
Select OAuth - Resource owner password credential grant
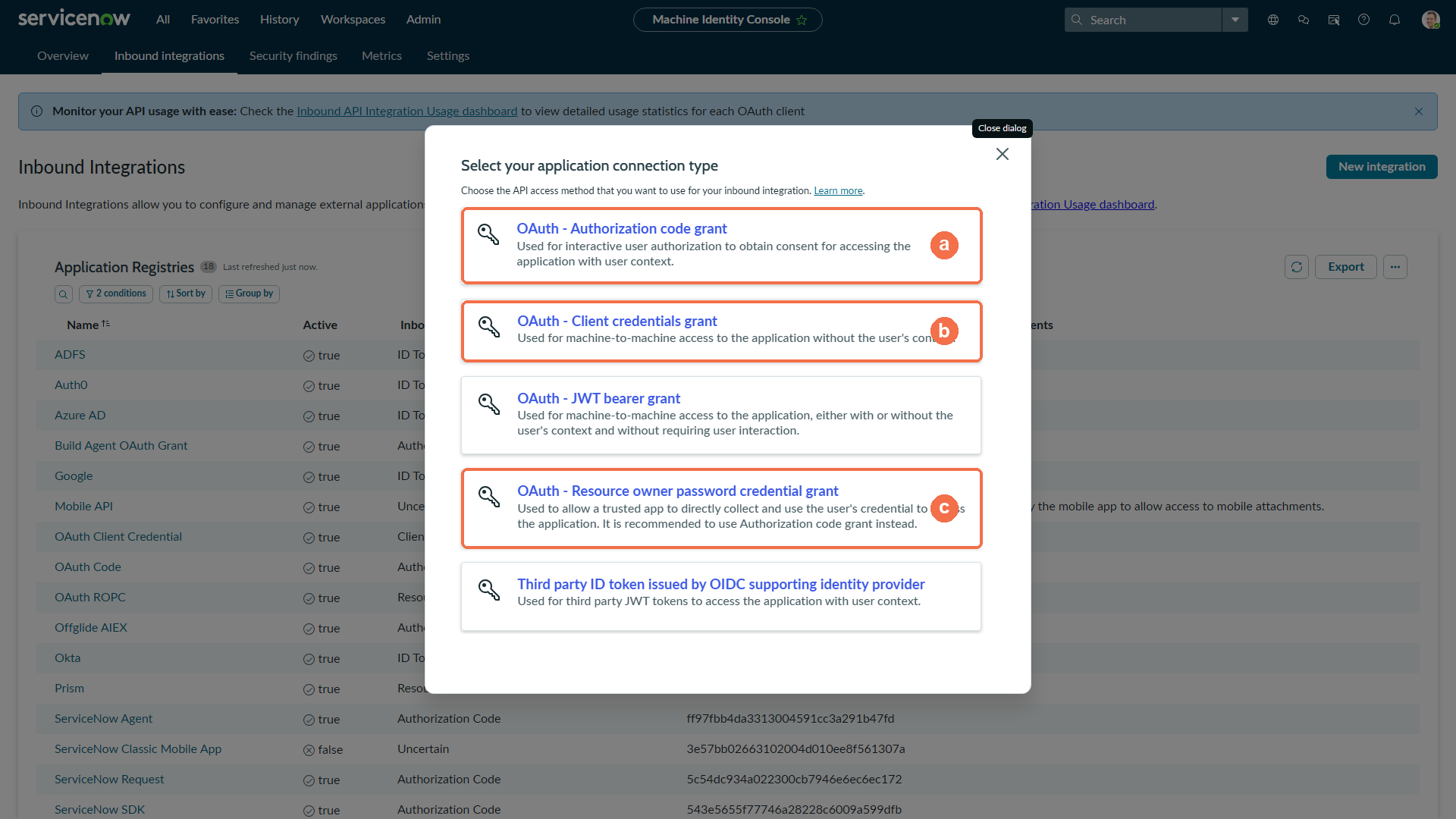721,508
